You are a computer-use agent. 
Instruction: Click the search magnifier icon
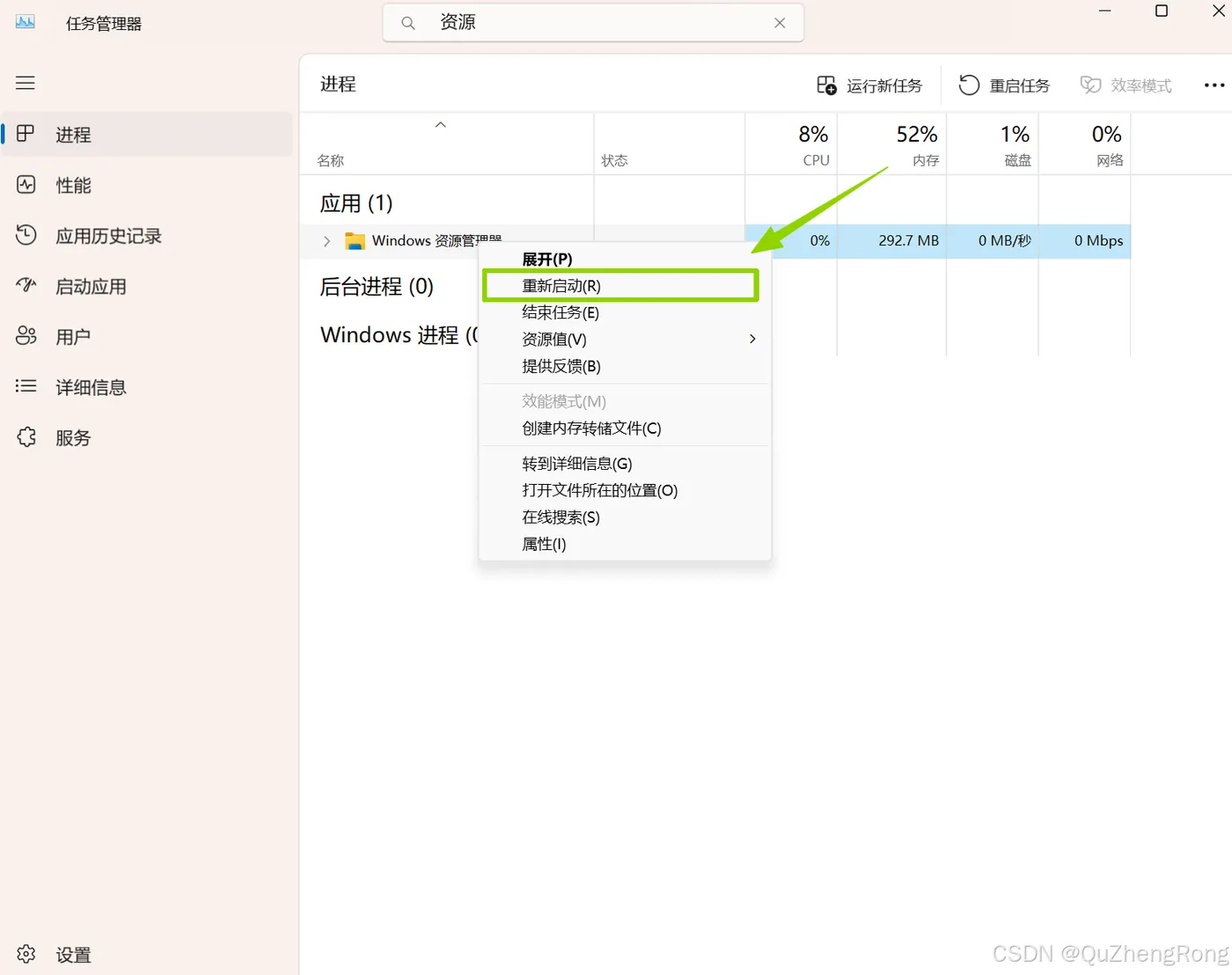(408, 23)
